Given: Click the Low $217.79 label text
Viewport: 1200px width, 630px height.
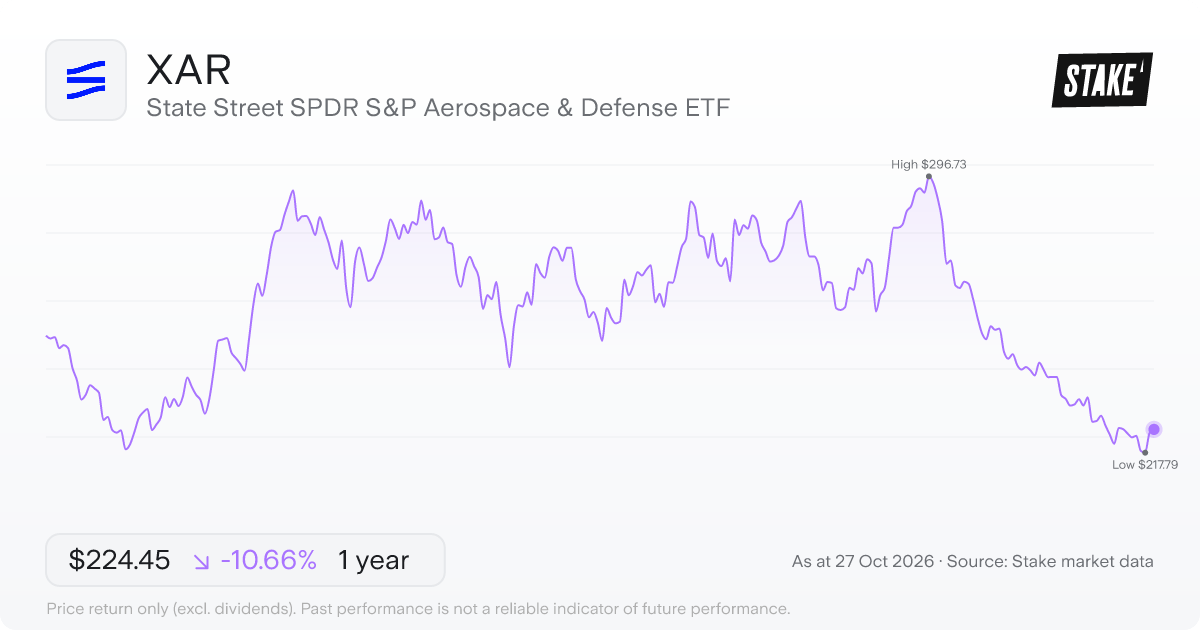Looking at the screenshot, I should click(1146, 465).
